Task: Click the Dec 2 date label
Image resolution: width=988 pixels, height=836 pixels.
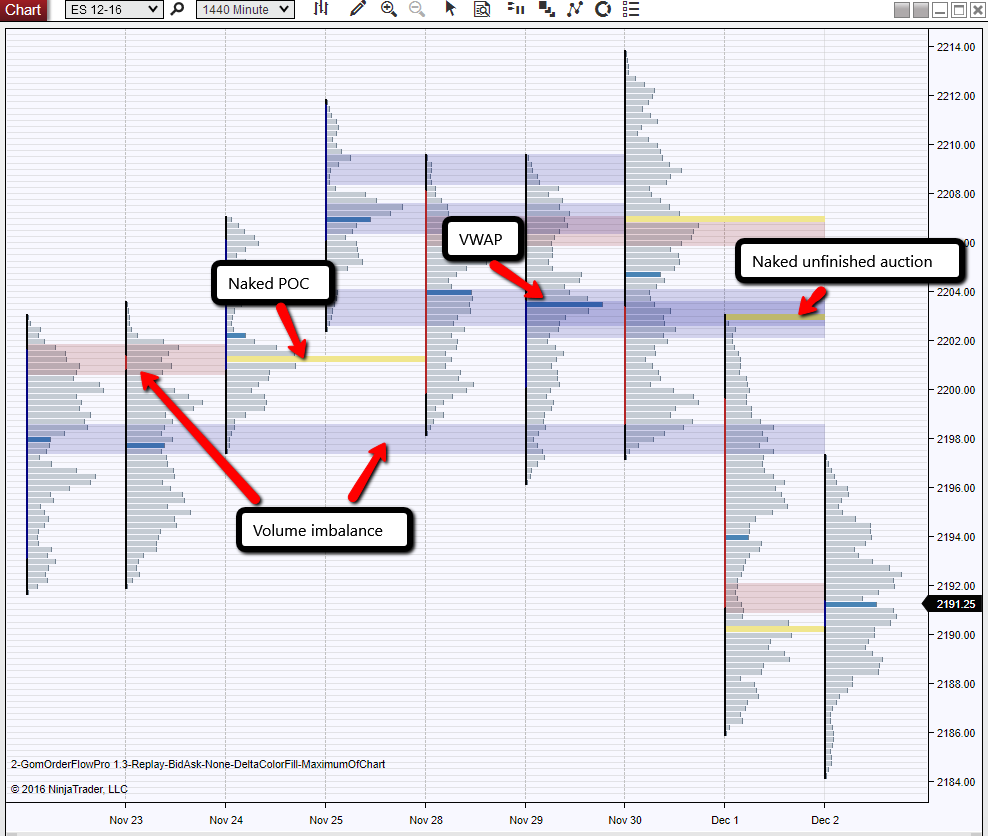Action: 825,820
